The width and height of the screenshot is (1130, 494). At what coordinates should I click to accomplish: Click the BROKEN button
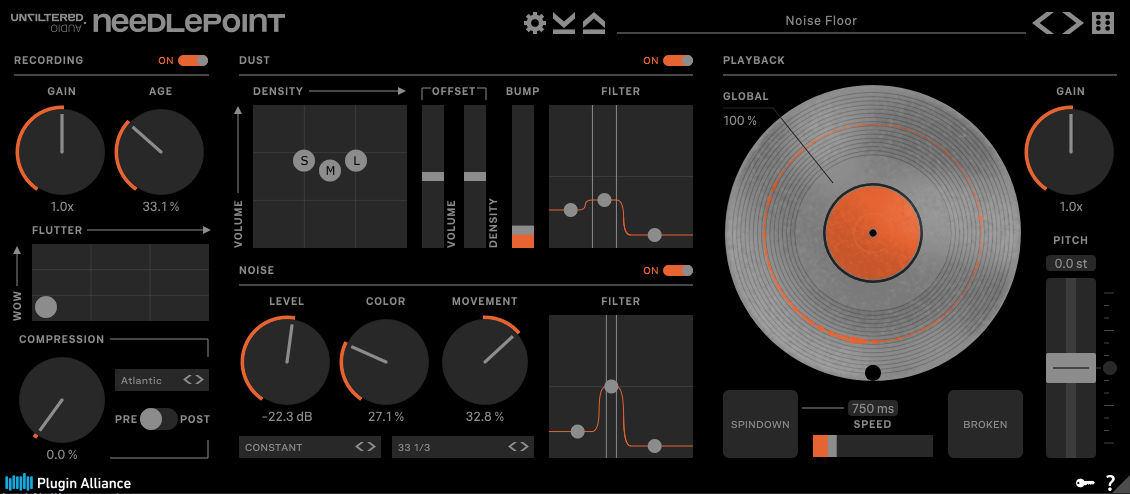(x=985, y=424)
